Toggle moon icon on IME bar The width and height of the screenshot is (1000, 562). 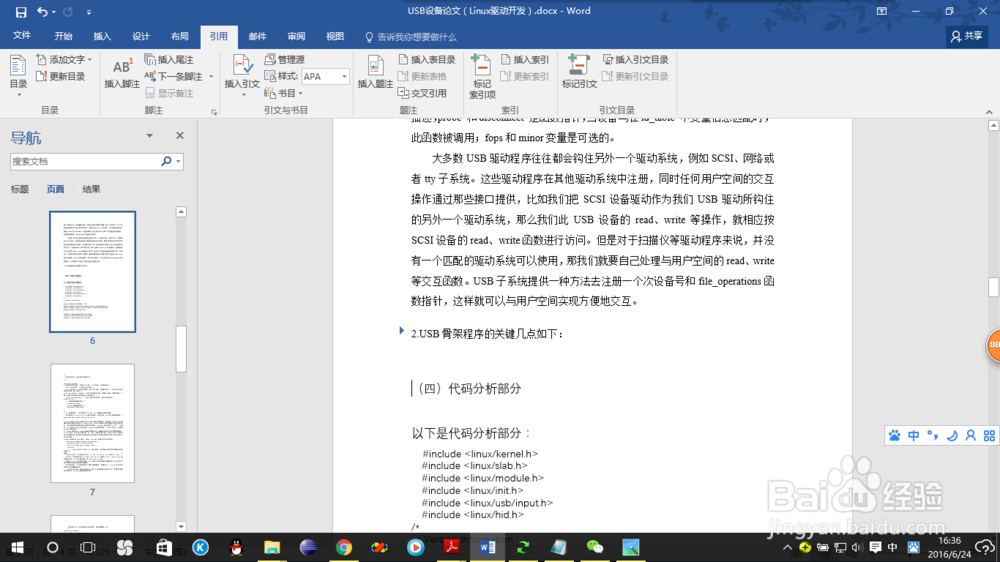952,436
